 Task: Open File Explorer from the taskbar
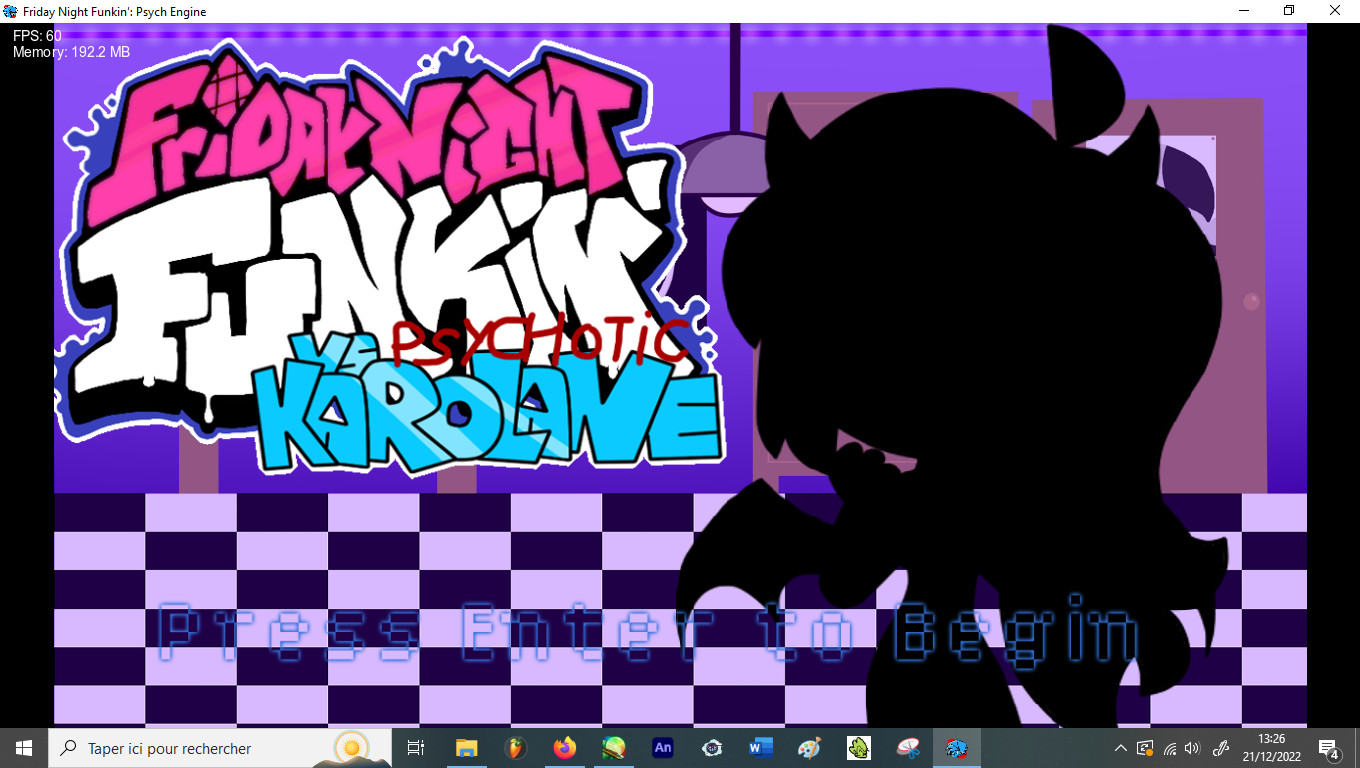click(466, 748)
